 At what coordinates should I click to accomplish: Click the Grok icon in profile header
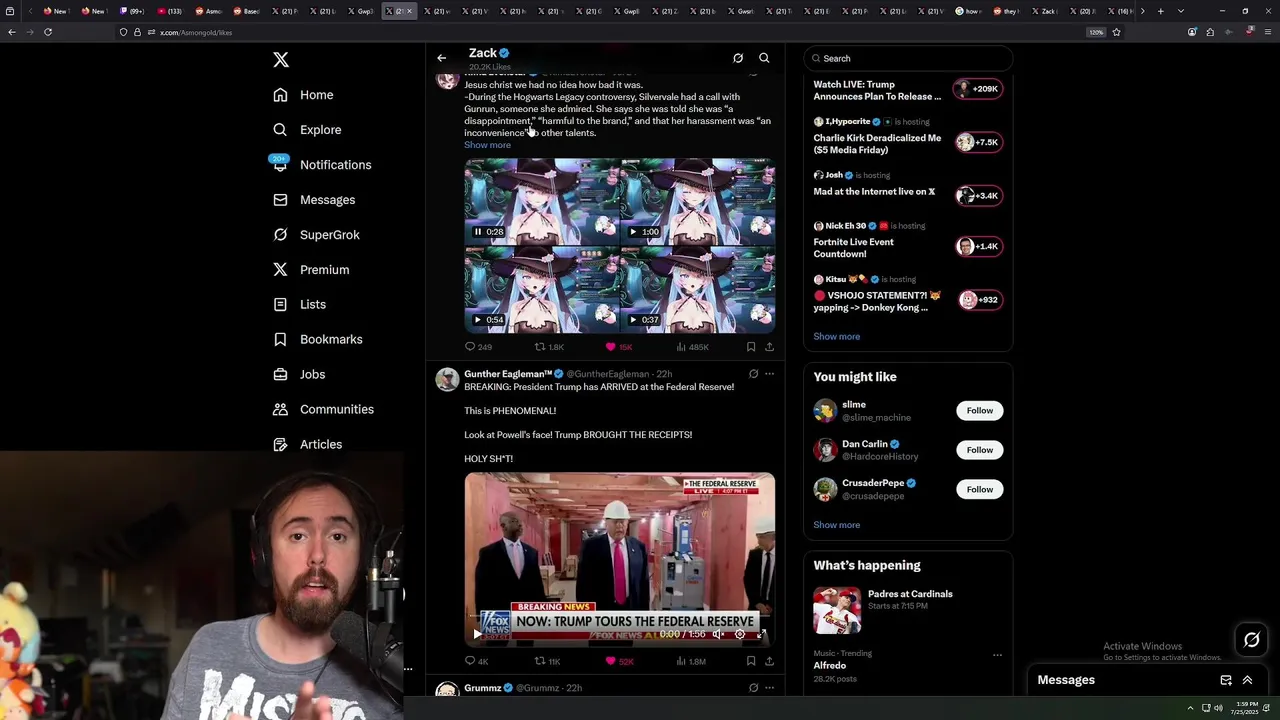[x=738, y=58]
